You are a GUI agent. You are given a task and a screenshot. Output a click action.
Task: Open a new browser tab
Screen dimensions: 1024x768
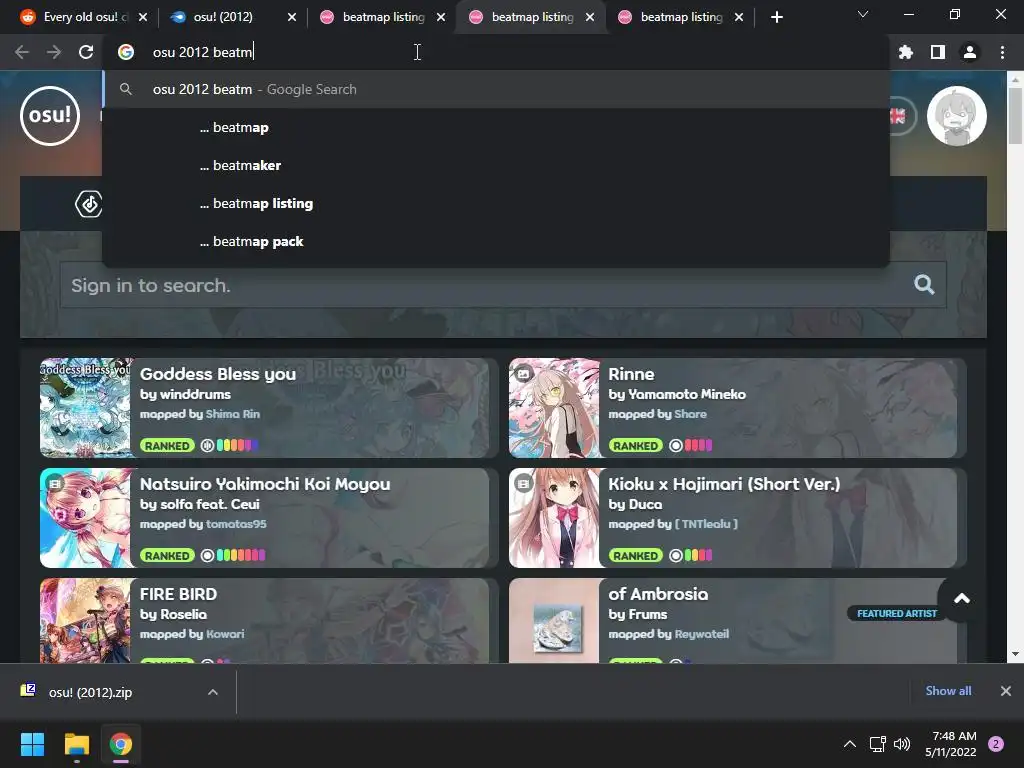776,17
